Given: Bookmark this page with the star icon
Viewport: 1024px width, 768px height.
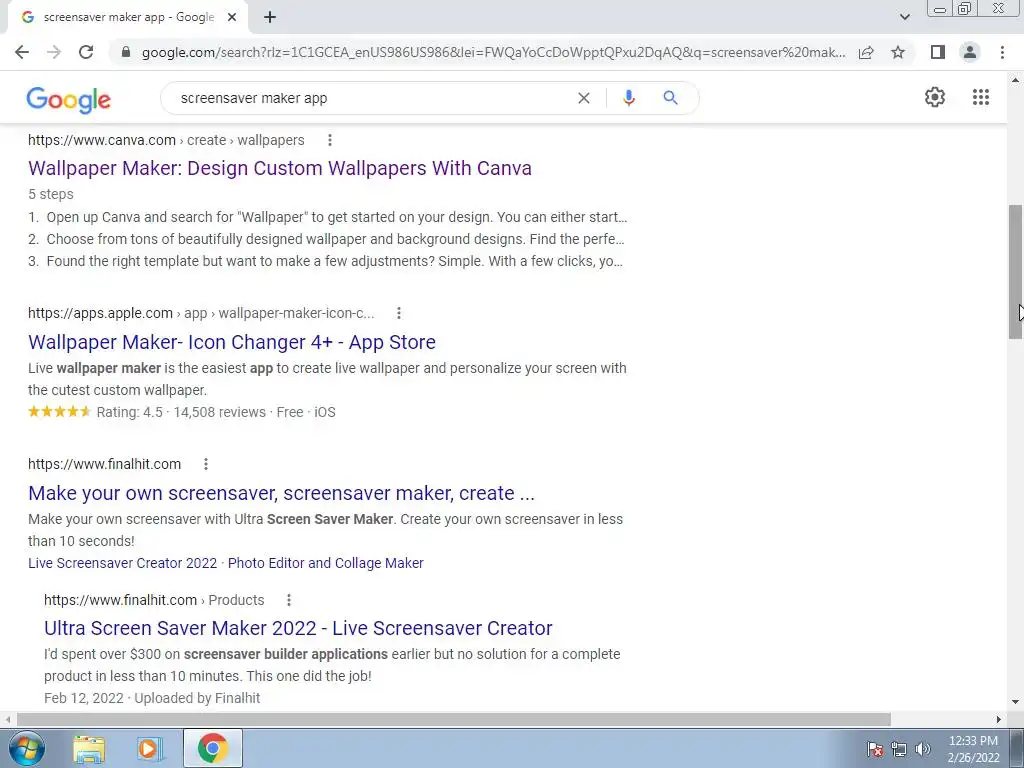Looking at the screenshot, I should [898, 52].
